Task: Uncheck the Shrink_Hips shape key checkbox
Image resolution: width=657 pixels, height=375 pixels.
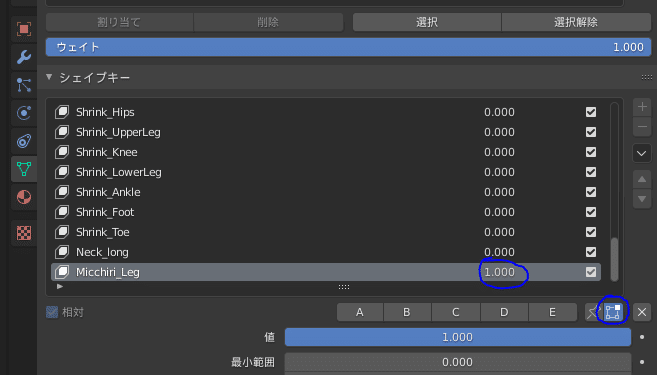Action: tap(591, 112)
